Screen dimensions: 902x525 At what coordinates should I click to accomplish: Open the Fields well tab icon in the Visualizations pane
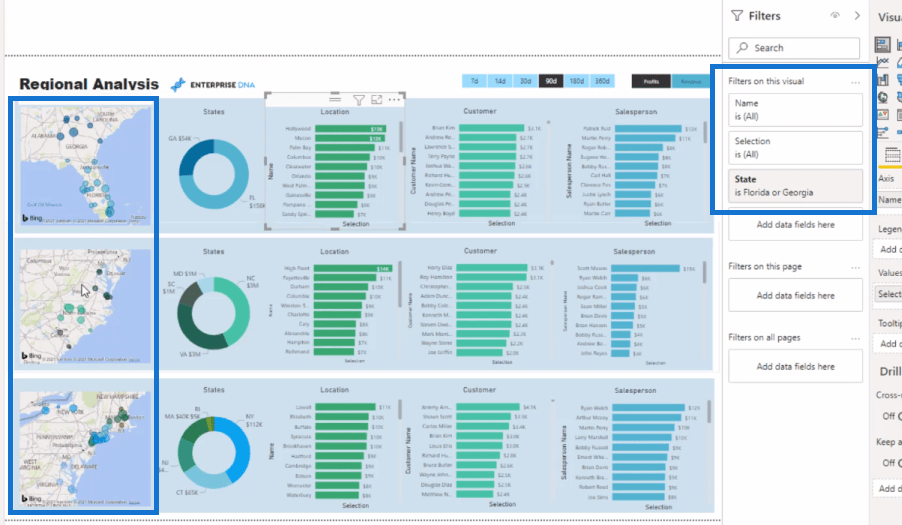892,154
